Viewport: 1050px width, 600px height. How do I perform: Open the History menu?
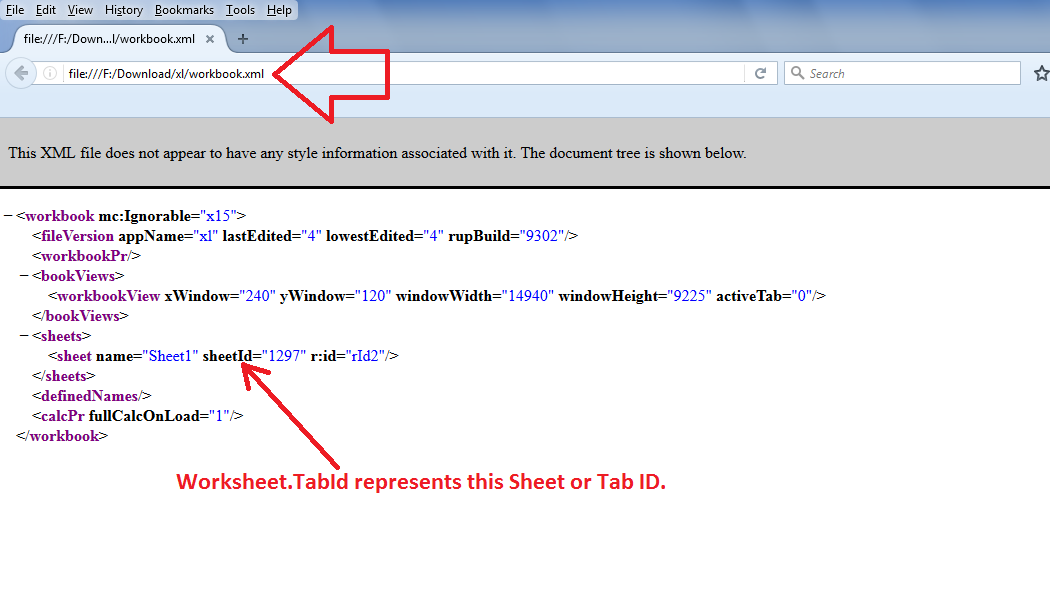pos(123,9)
